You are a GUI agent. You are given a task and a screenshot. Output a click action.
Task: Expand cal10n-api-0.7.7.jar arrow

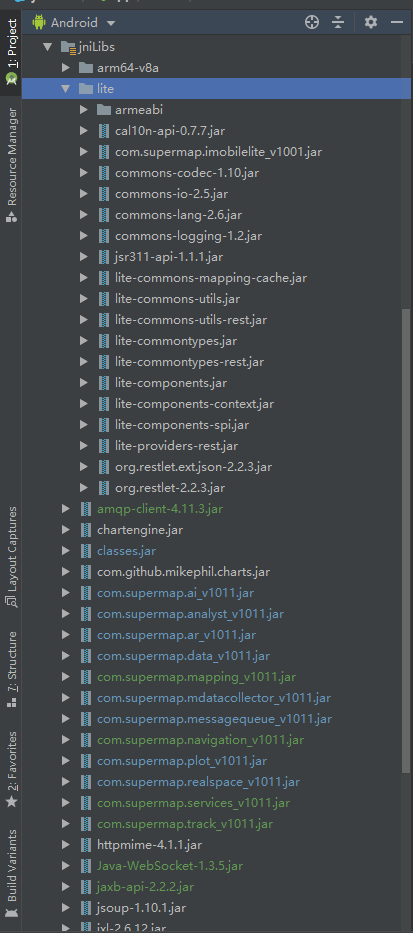coord(84,131)
